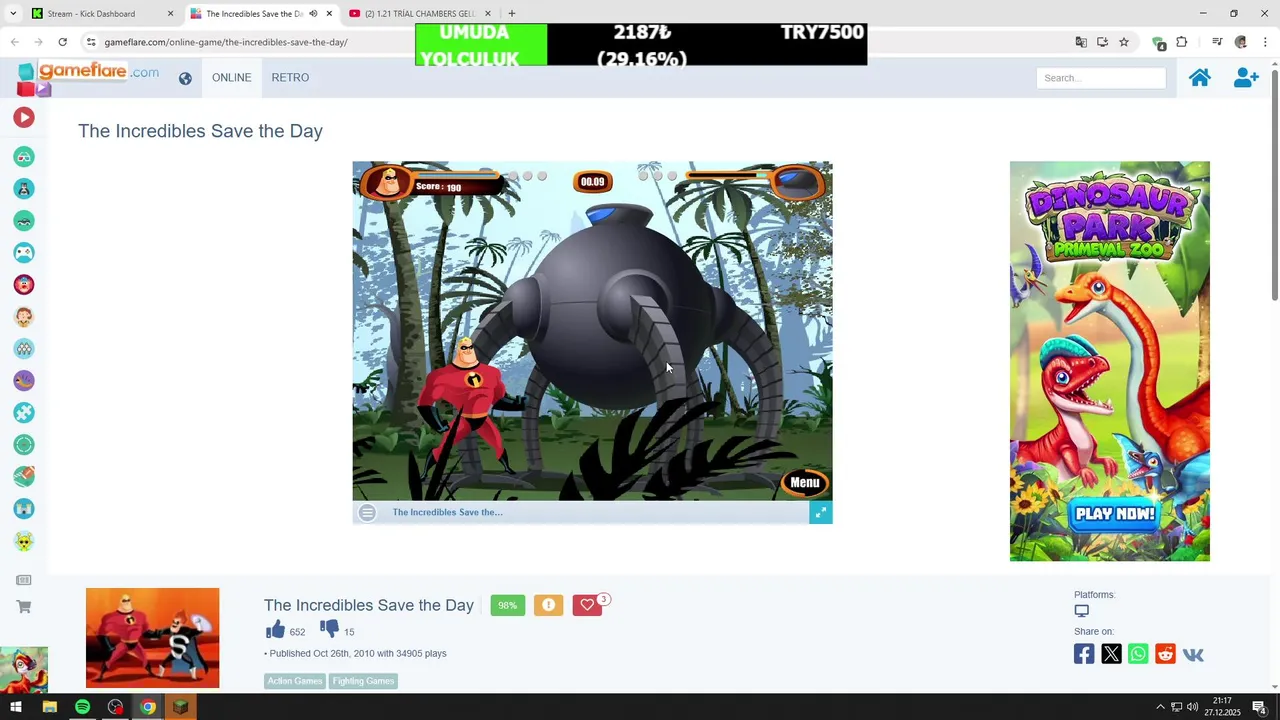
Task: Go to the home icon
Action: (x=1200, y=78)
